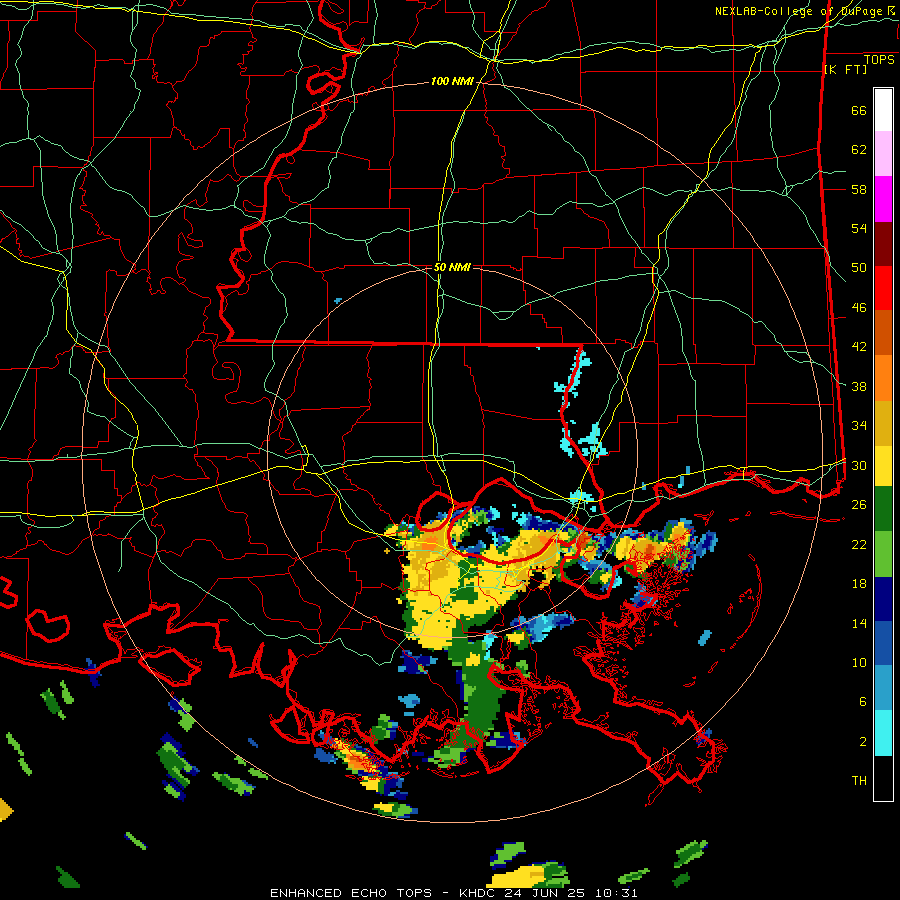Viewport: 900px width, 900px height.
Task: Click the 46 value on legend
Action: click(x=859, y=308)
